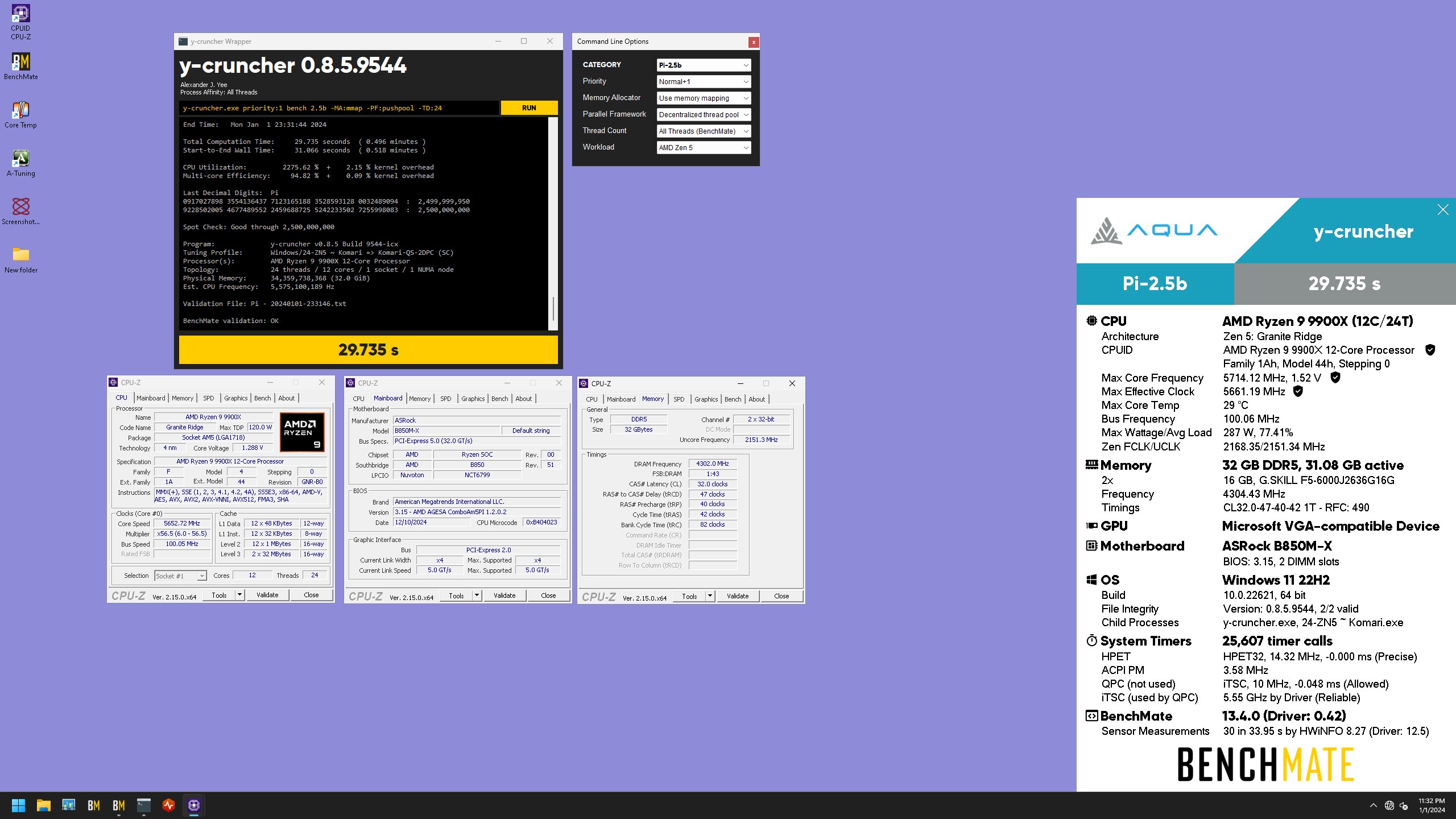1456x819 pixels.
Task: Show hidden tray icons chevron
Action: tap(1373, 805)
